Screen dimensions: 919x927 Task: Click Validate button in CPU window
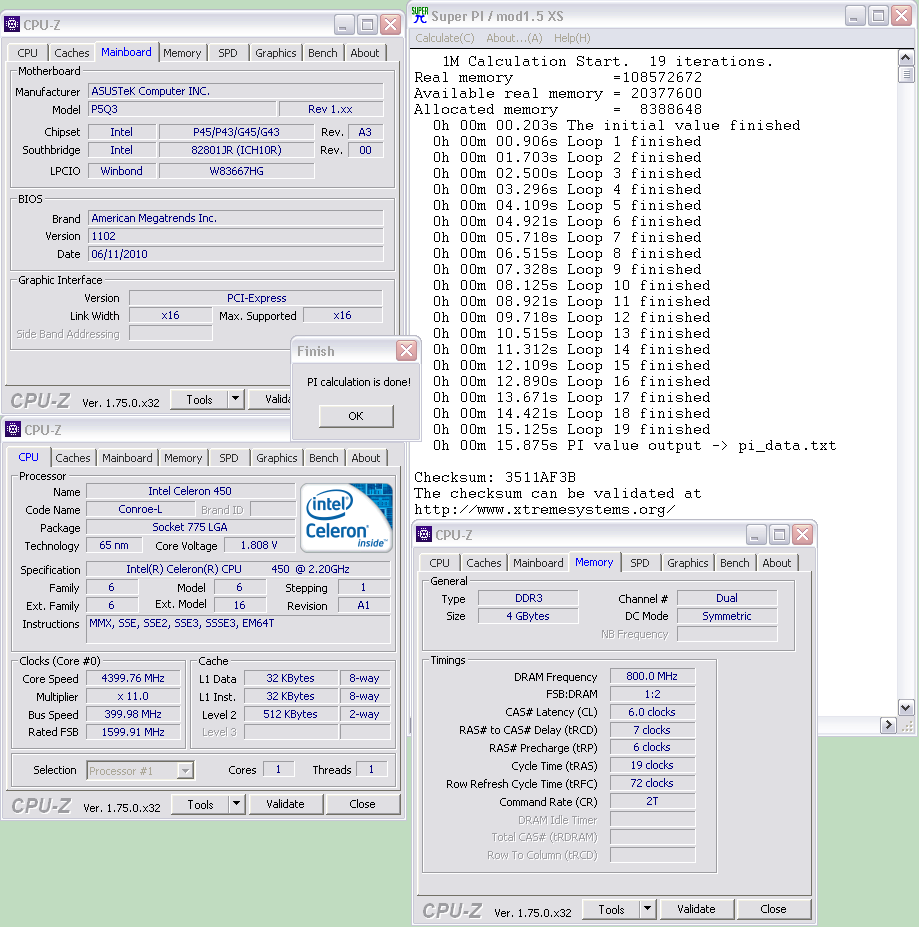286,804
